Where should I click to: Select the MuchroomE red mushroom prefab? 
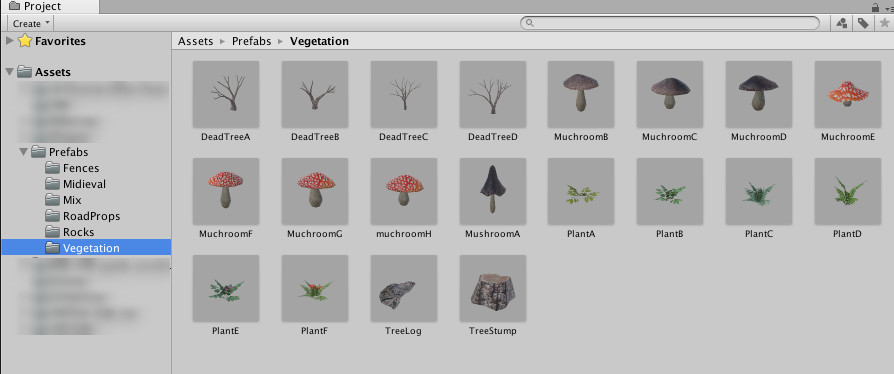[x=848, y=94]
